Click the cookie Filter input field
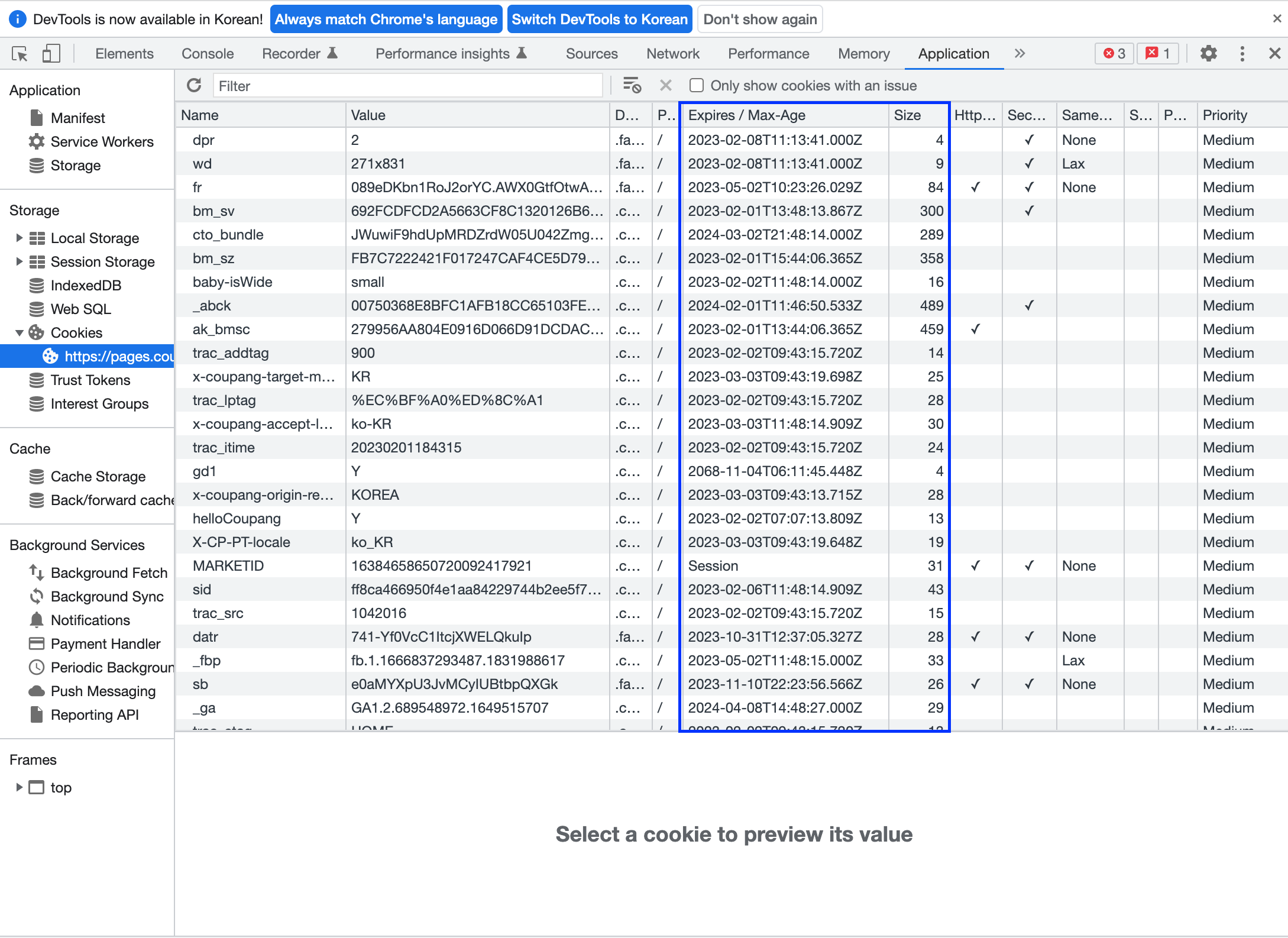The height and width of the screenshot is (938, 1288). point(407,86)
